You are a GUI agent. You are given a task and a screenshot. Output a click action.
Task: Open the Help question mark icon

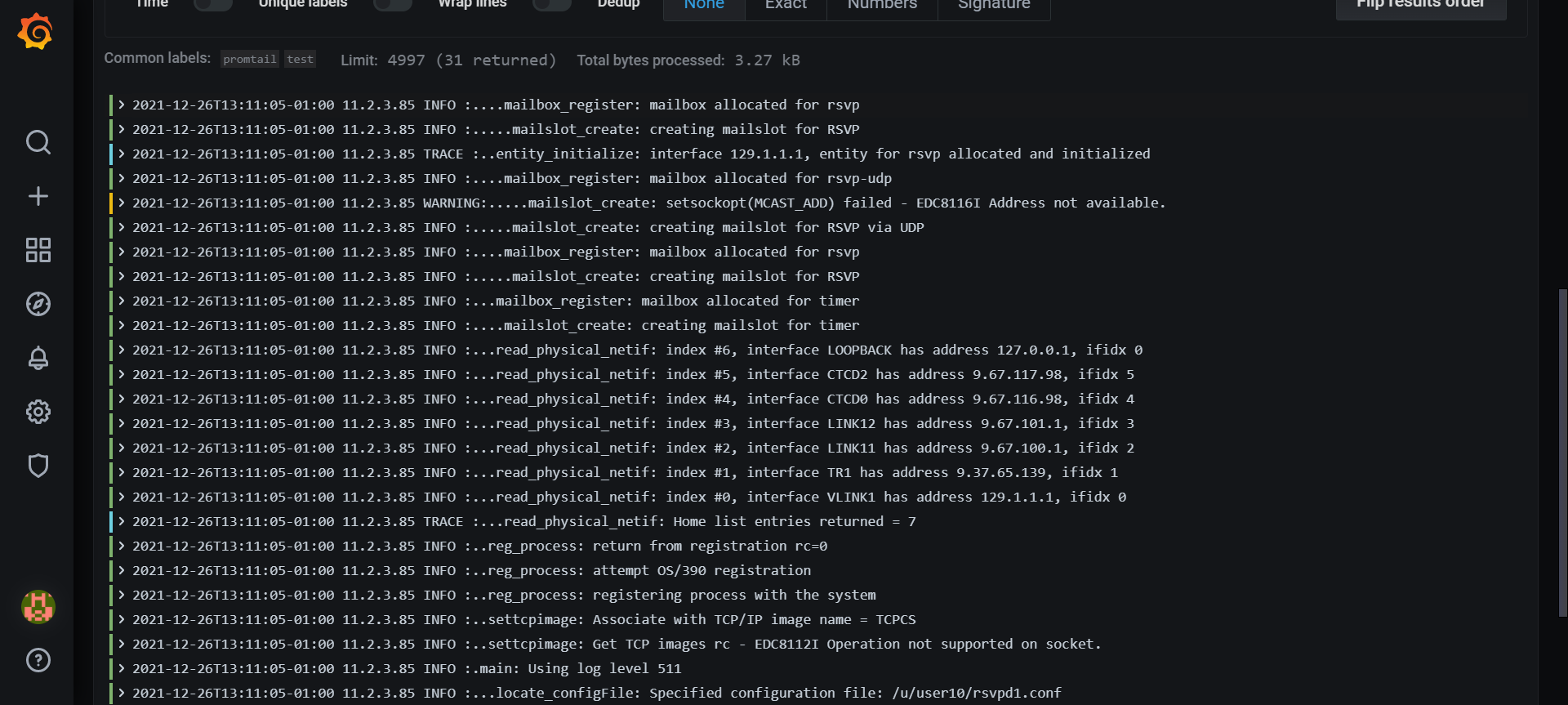38,660
